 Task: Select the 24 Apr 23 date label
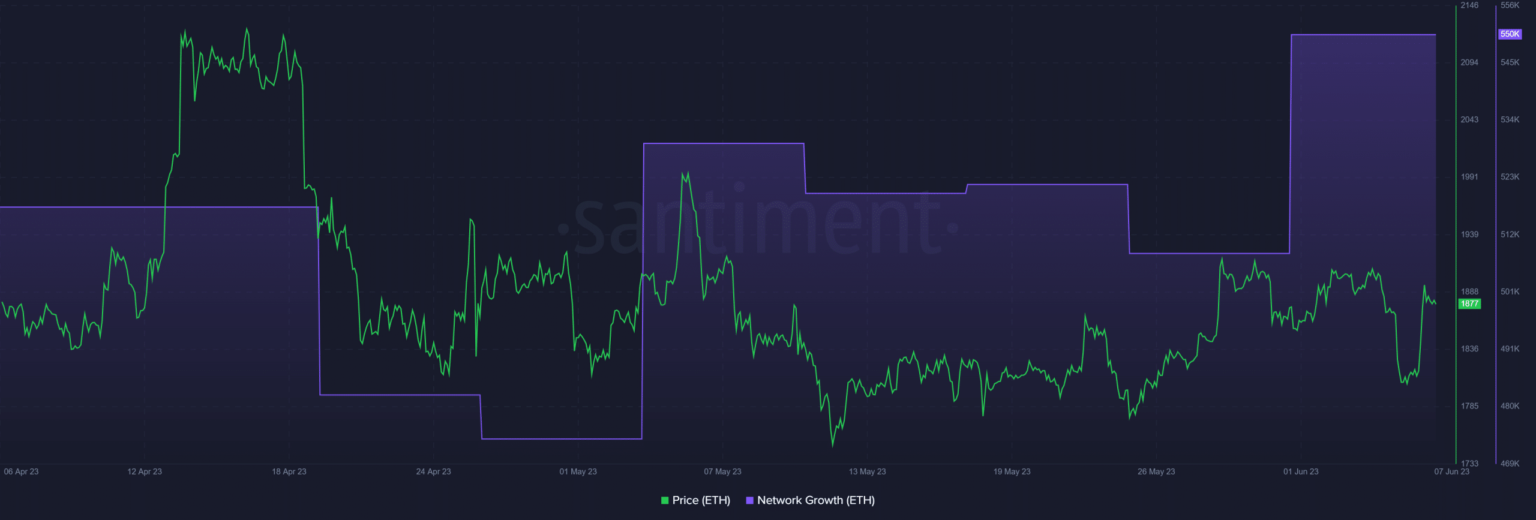pyautogui.click(x=433, y=471)
